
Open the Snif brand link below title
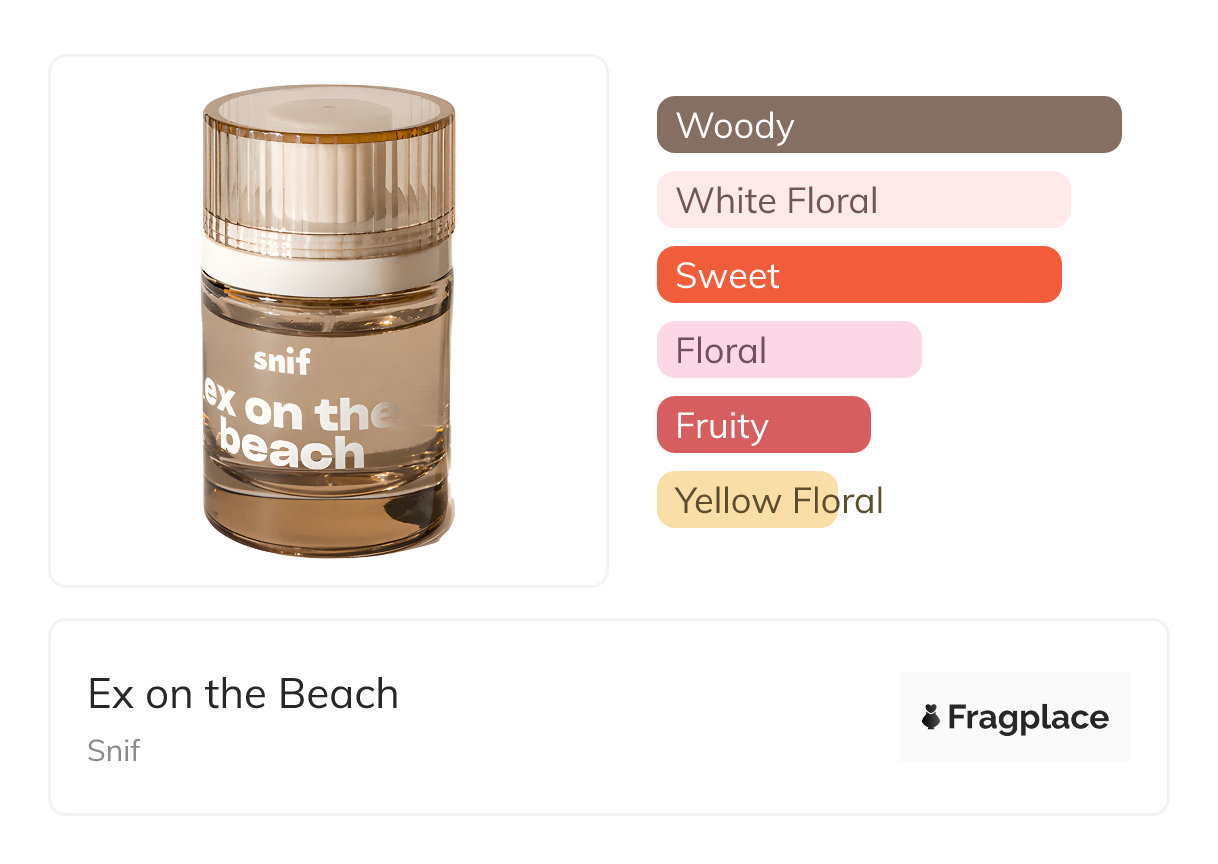tap(113, 751)
